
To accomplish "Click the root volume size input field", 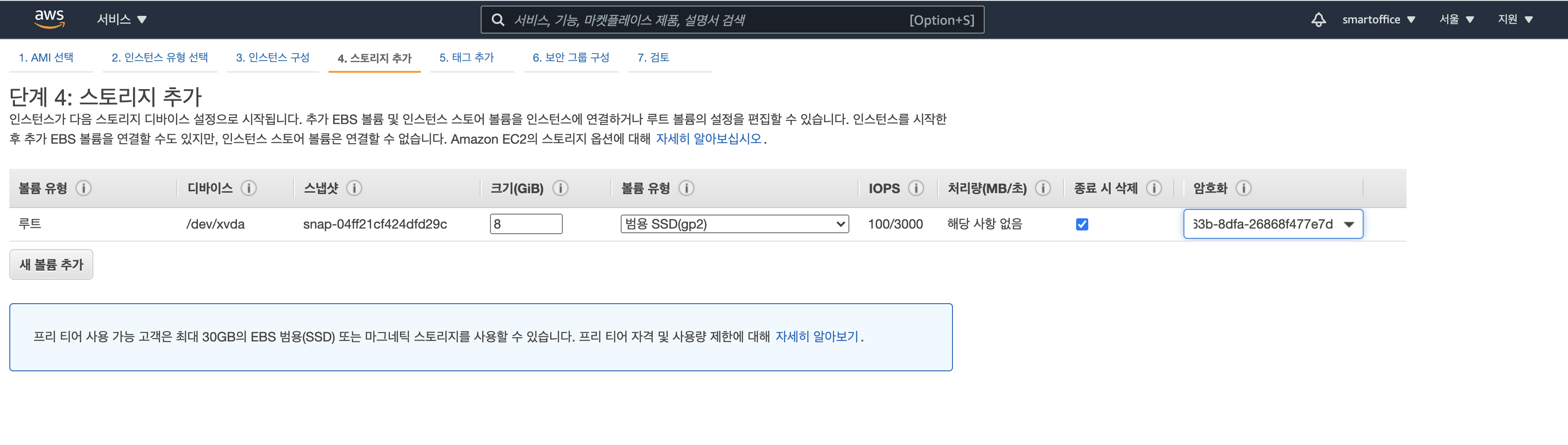I will 526,224.
